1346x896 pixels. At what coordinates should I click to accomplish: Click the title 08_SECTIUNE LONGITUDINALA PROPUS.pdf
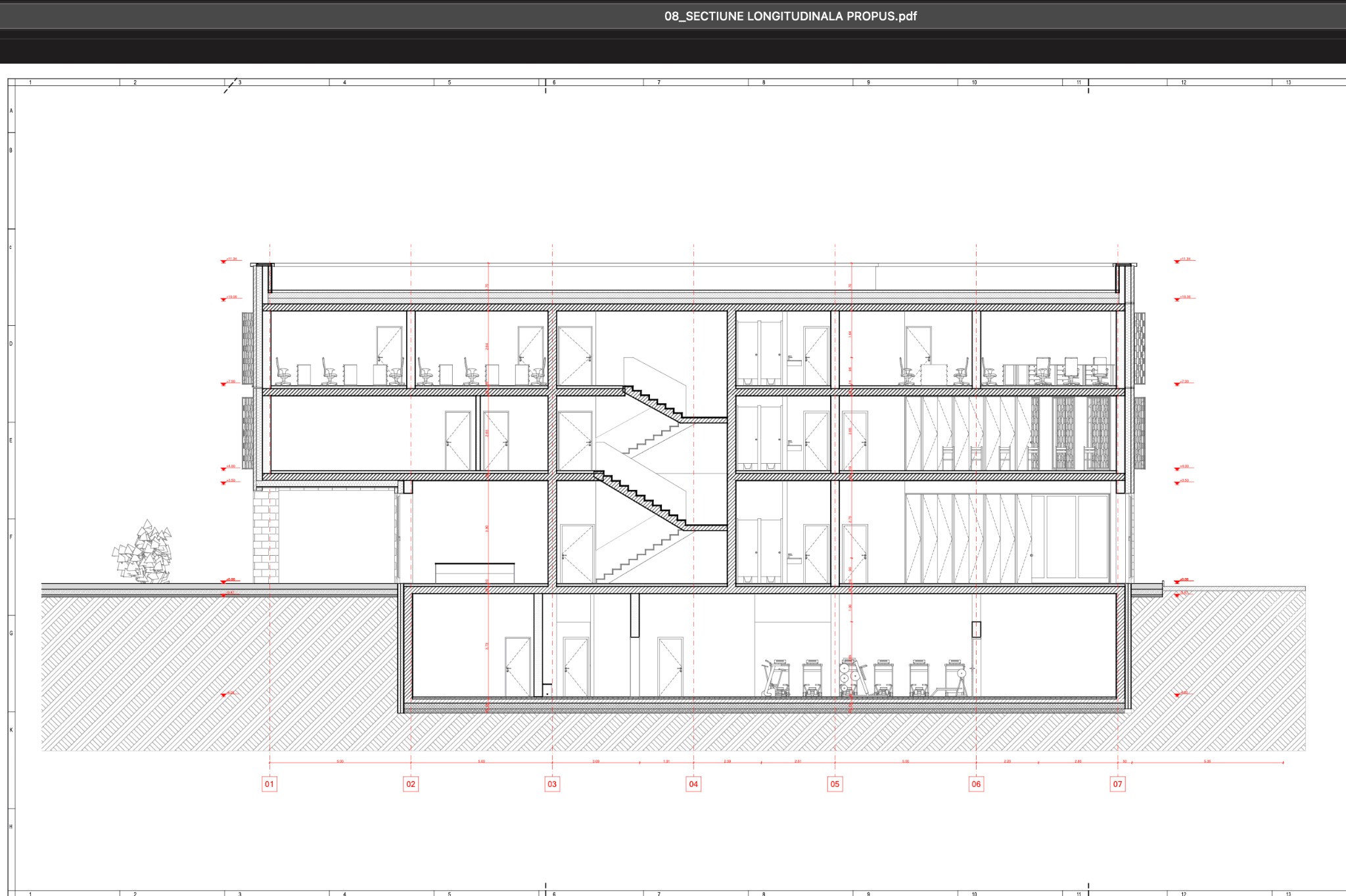click(x=790, y=16)
